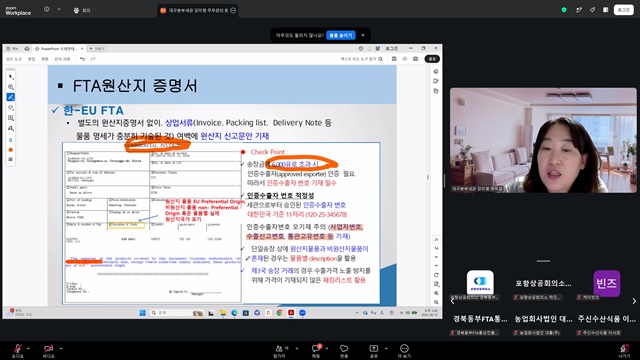The image size is (640, 360).
Task: Click the Share screen icon
Action: 373,350
